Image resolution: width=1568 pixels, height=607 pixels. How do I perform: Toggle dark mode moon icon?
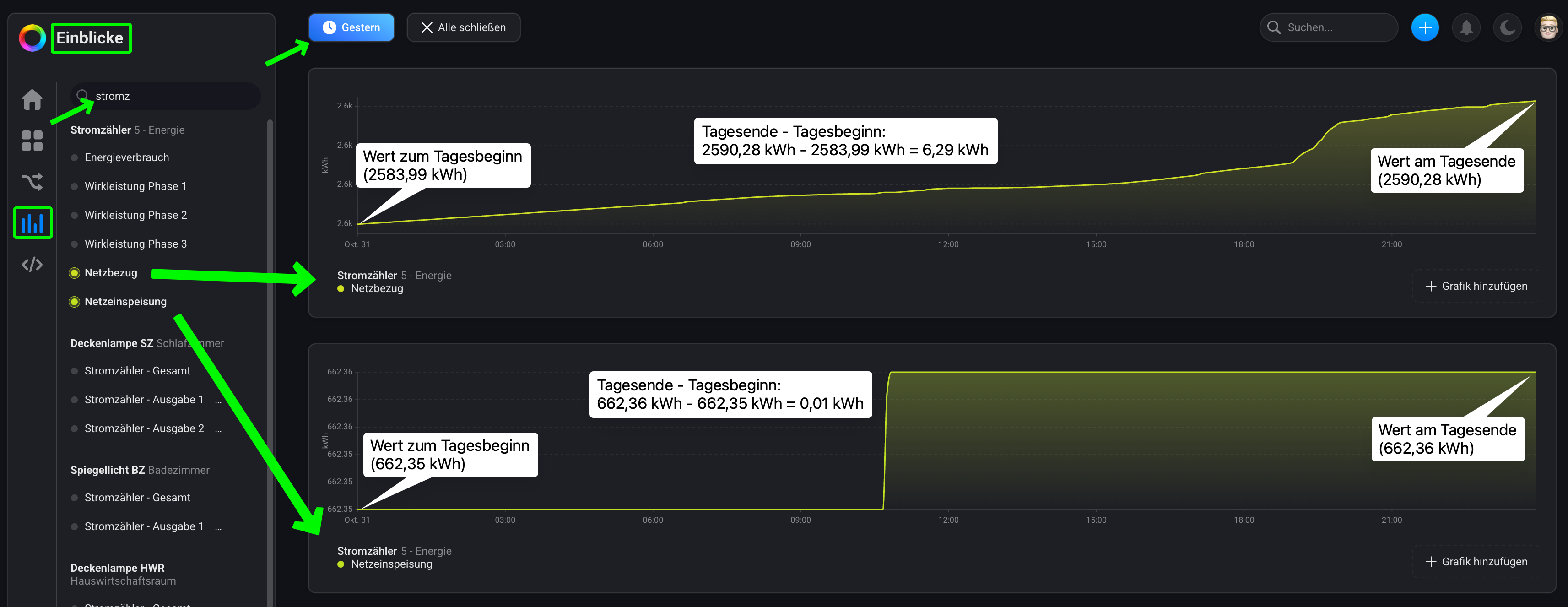[1507, 27]
